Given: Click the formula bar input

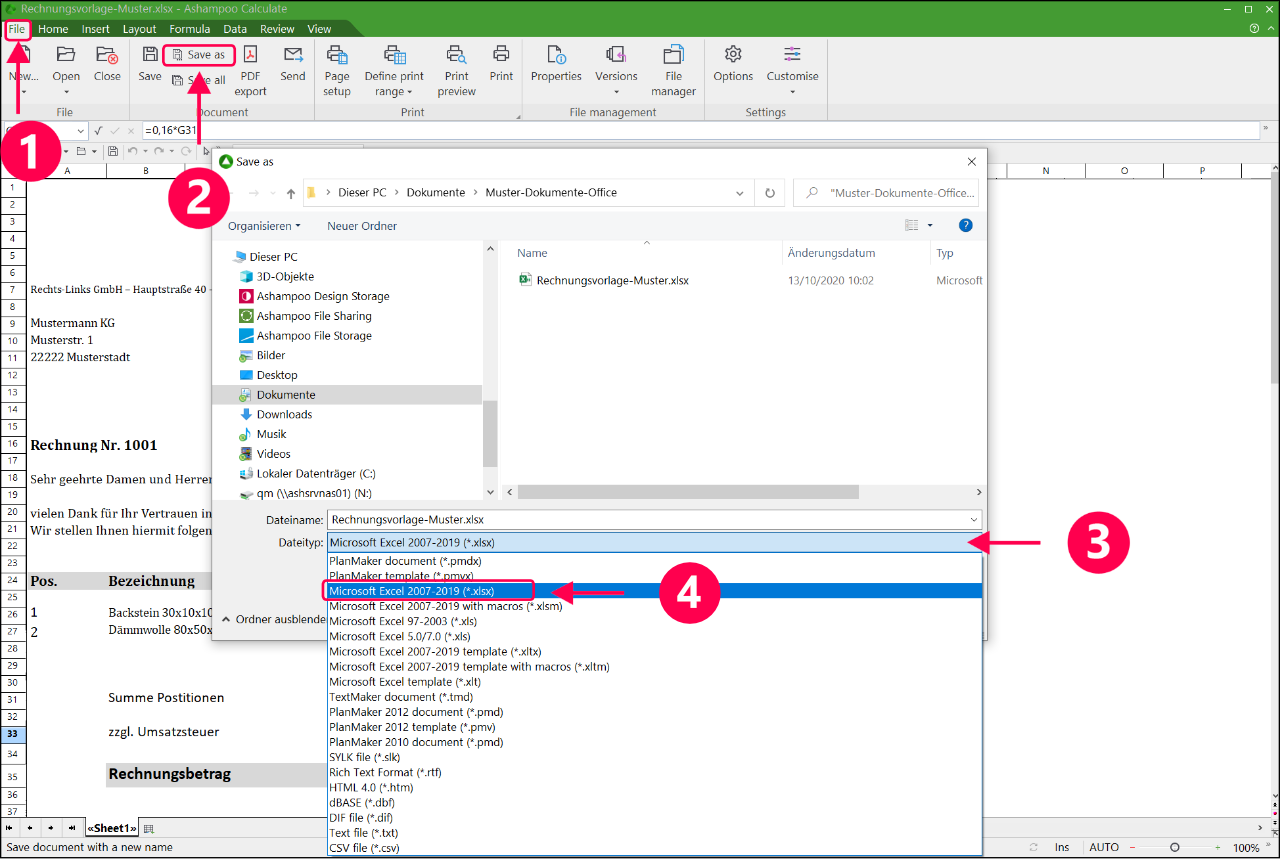Looking at the screenshot, I should 700,130.
